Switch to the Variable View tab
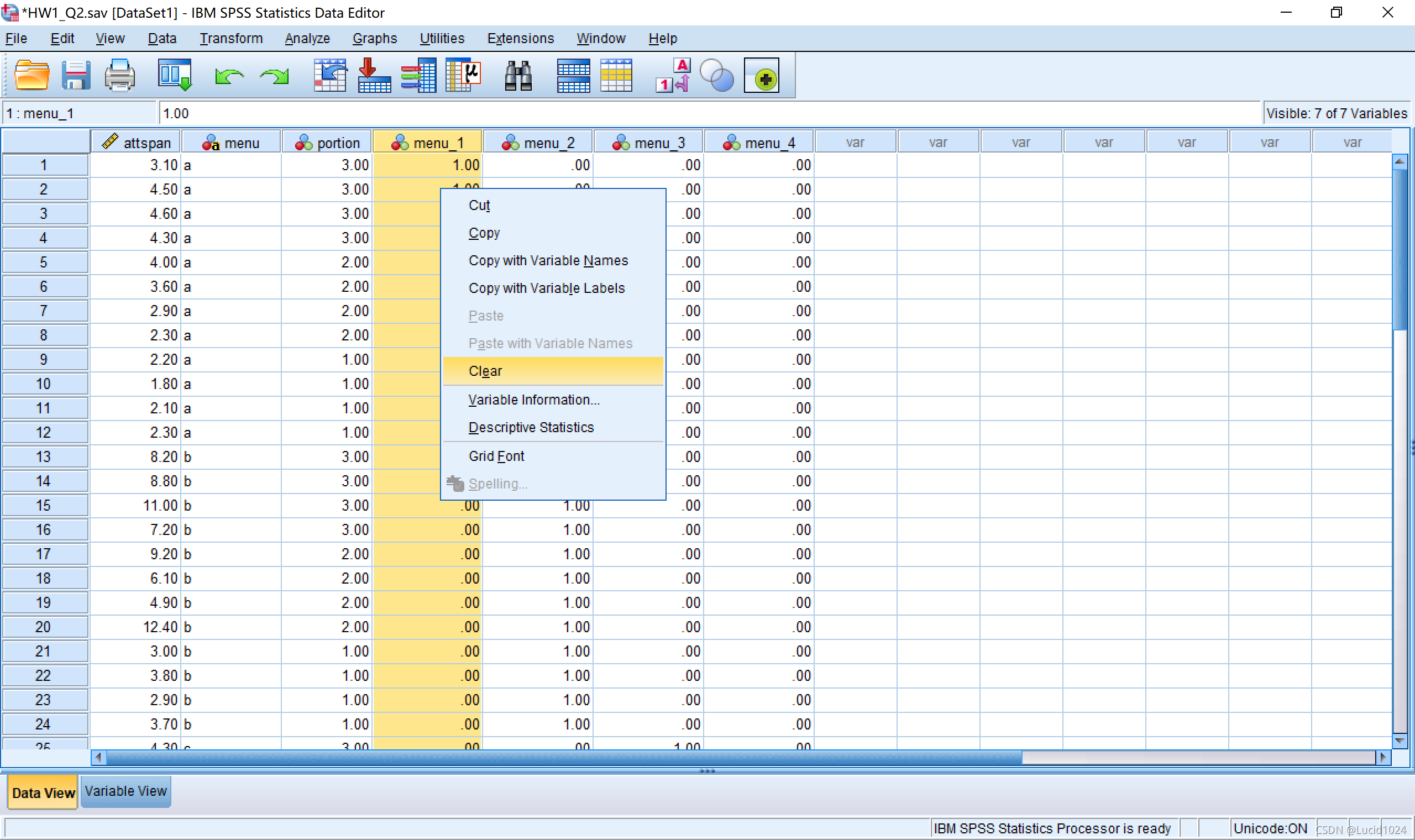The width and height of the screenshot is (1415, 840). pyautogui.click(x=125, y=791)
